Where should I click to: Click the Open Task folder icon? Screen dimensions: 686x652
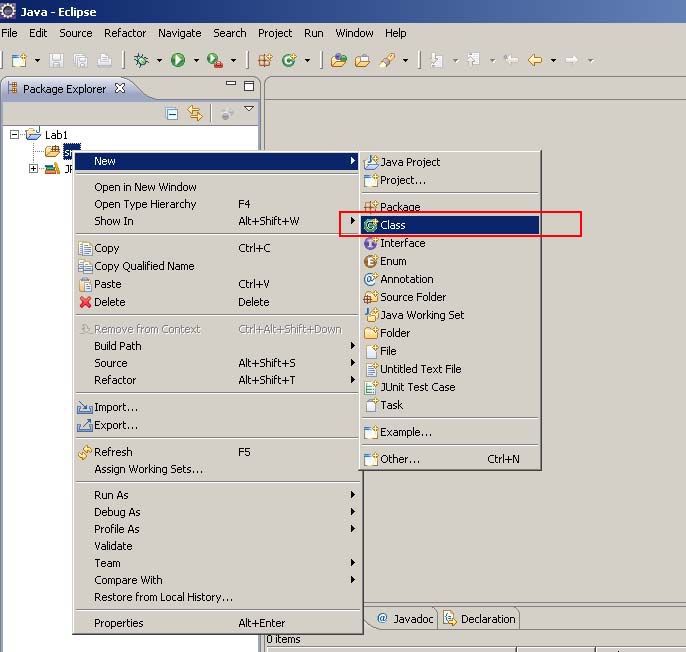point(362,60)
